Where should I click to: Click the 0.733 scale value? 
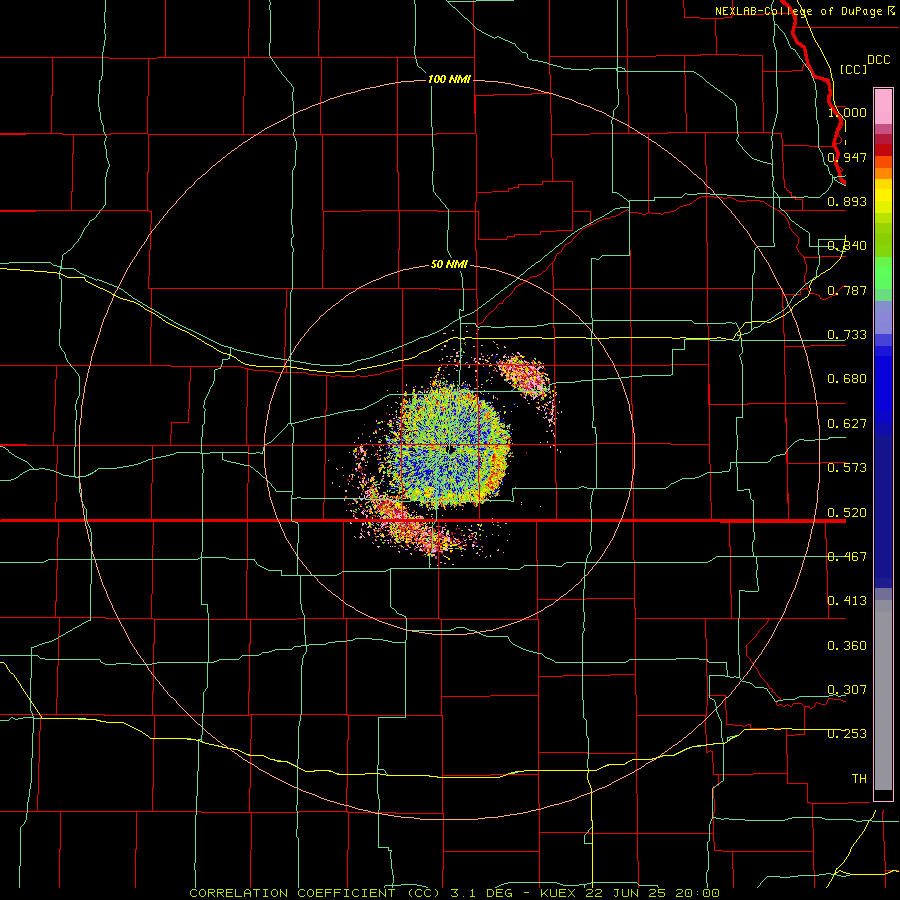click(x=847, y=335)
